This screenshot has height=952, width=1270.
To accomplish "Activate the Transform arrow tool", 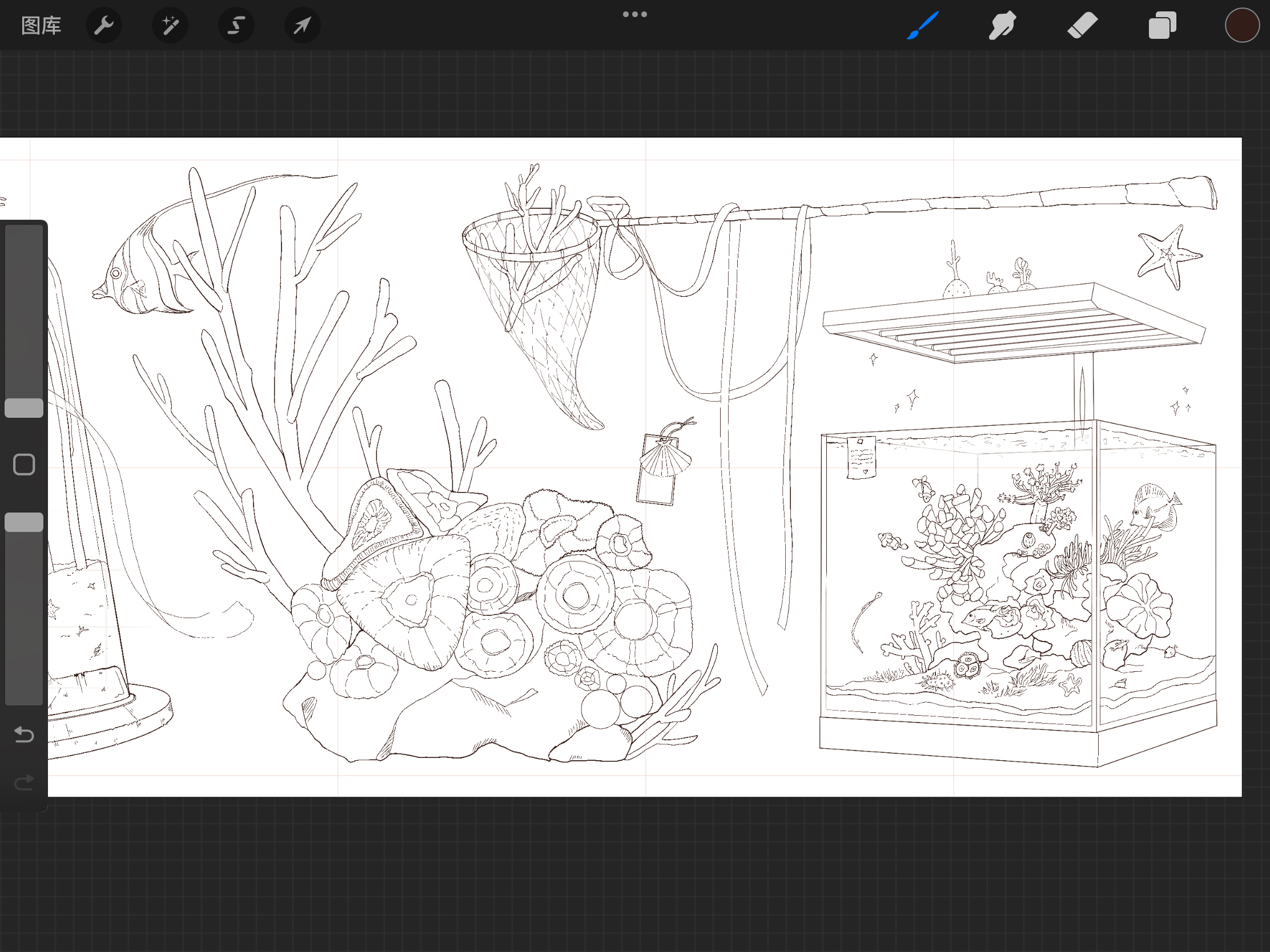I will tap(302, 26).
